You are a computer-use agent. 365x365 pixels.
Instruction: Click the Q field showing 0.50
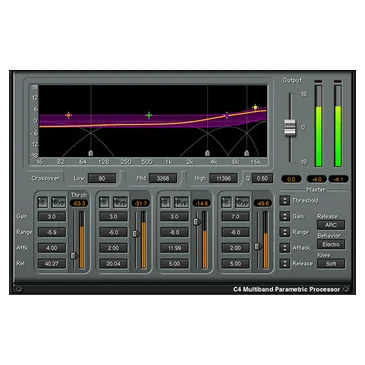click(x=262, y=178)
